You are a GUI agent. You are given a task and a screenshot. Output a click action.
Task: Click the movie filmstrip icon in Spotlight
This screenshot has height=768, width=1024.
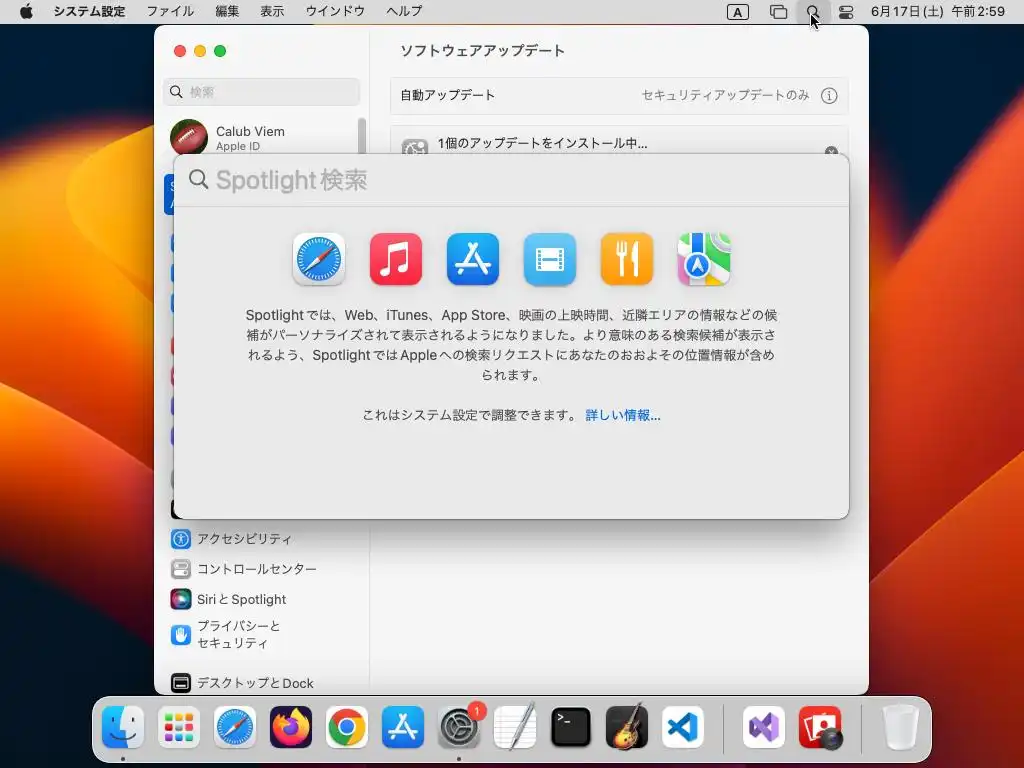[x=550, y=259]
